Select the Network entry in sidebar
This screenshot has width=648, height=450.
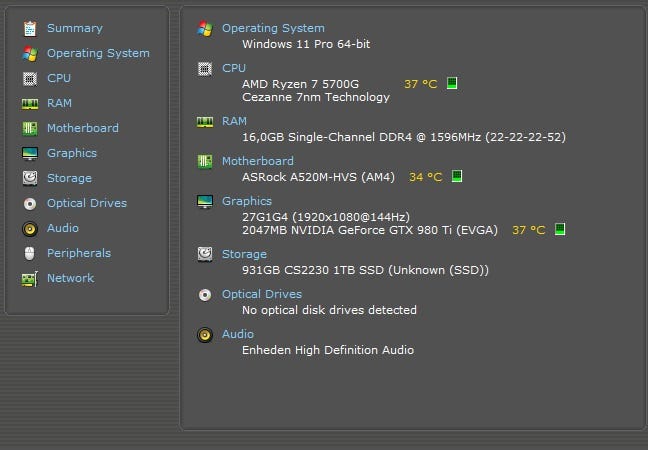click(70, 278)
